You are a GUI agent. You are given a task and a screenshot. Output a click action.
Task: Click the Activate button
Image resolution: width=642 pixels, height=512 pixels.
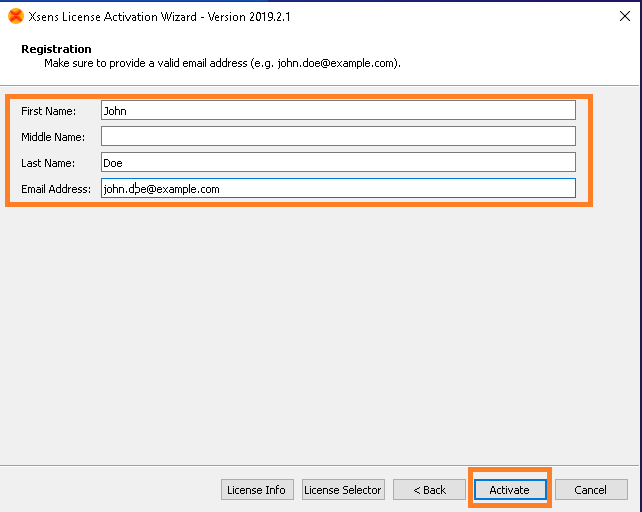coord(509,489)
